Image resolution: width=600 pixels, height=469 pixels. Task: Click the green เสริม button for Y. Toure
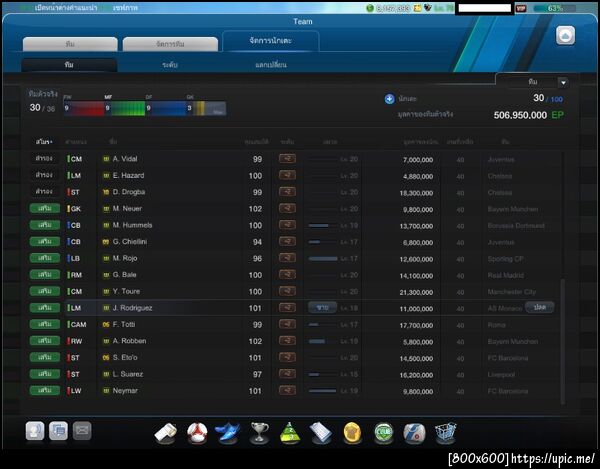pyautogui.click(x=45, y=291)
